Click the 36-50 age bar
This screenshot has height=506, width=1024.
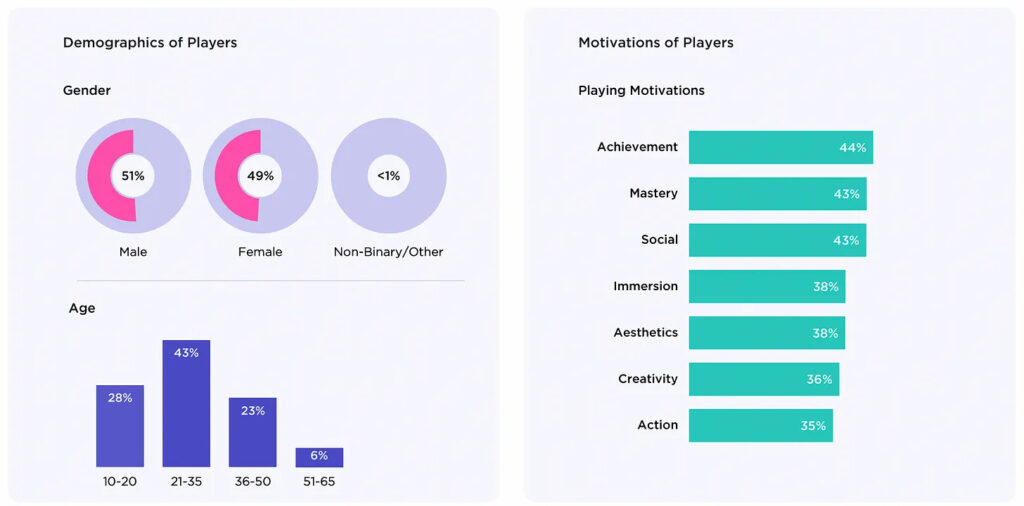252,432
